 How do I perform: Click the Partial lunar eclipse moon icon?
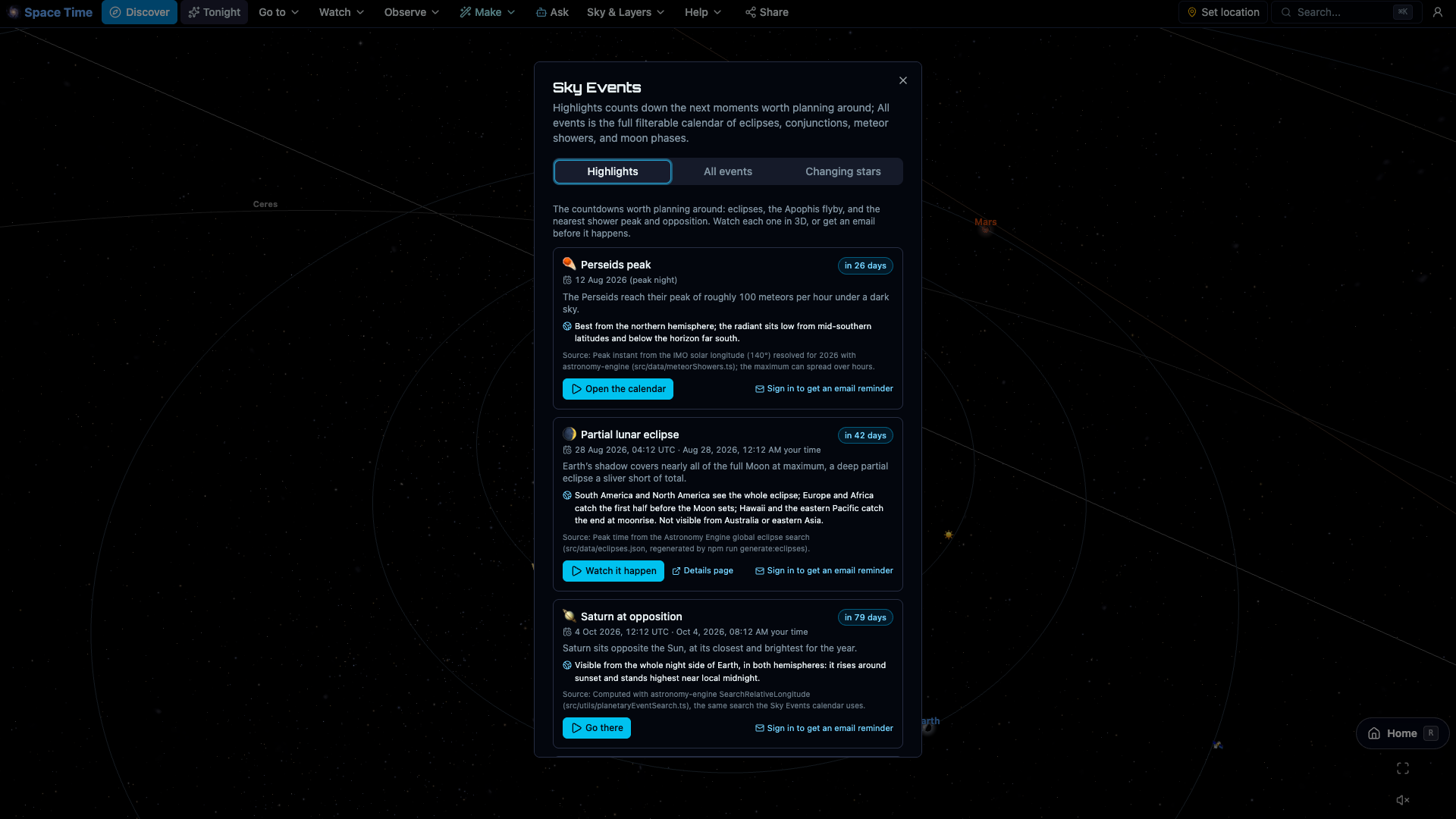coord(570,434)
